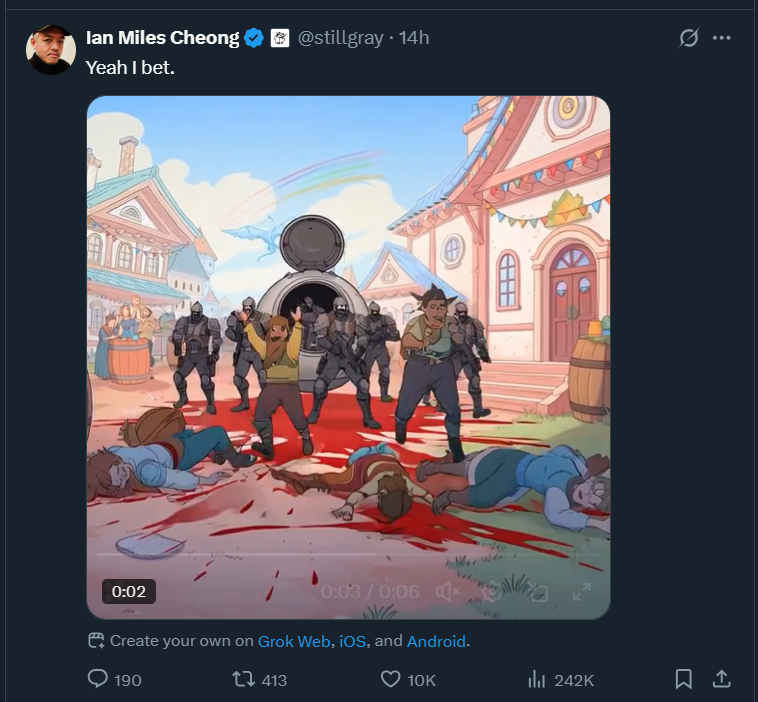The width and height of the screenshot is (758, 702).
Task: Click the blue verified checkmark badge
Action: click(x=254, y=38)
